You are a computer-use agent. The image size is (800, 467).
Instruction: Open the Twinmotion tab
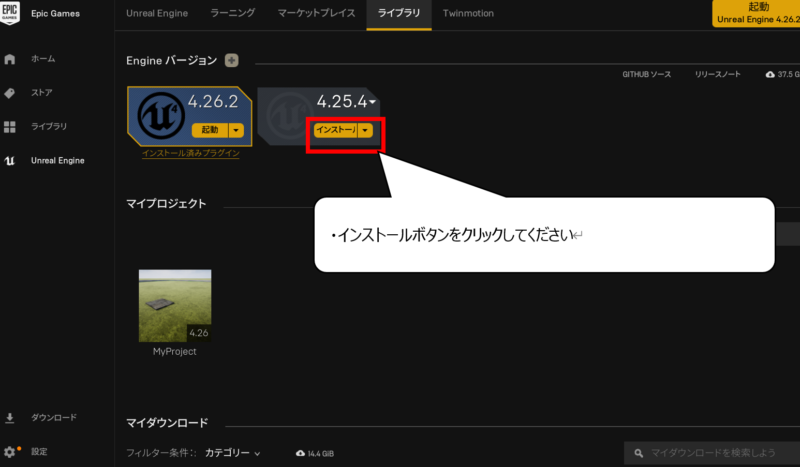[x=468, y=13]
